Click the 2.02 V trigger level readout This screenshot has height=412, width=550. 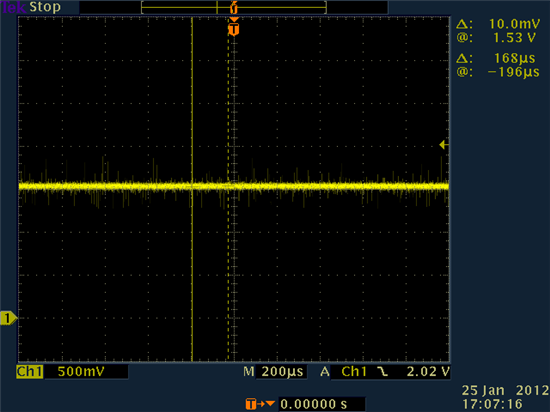[428, 372]
